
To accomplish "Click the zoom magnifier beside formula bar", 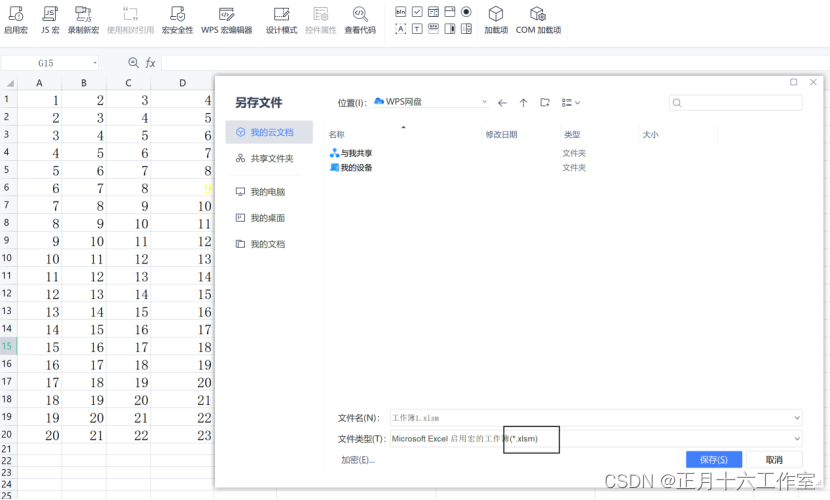I will coord(133,62).
